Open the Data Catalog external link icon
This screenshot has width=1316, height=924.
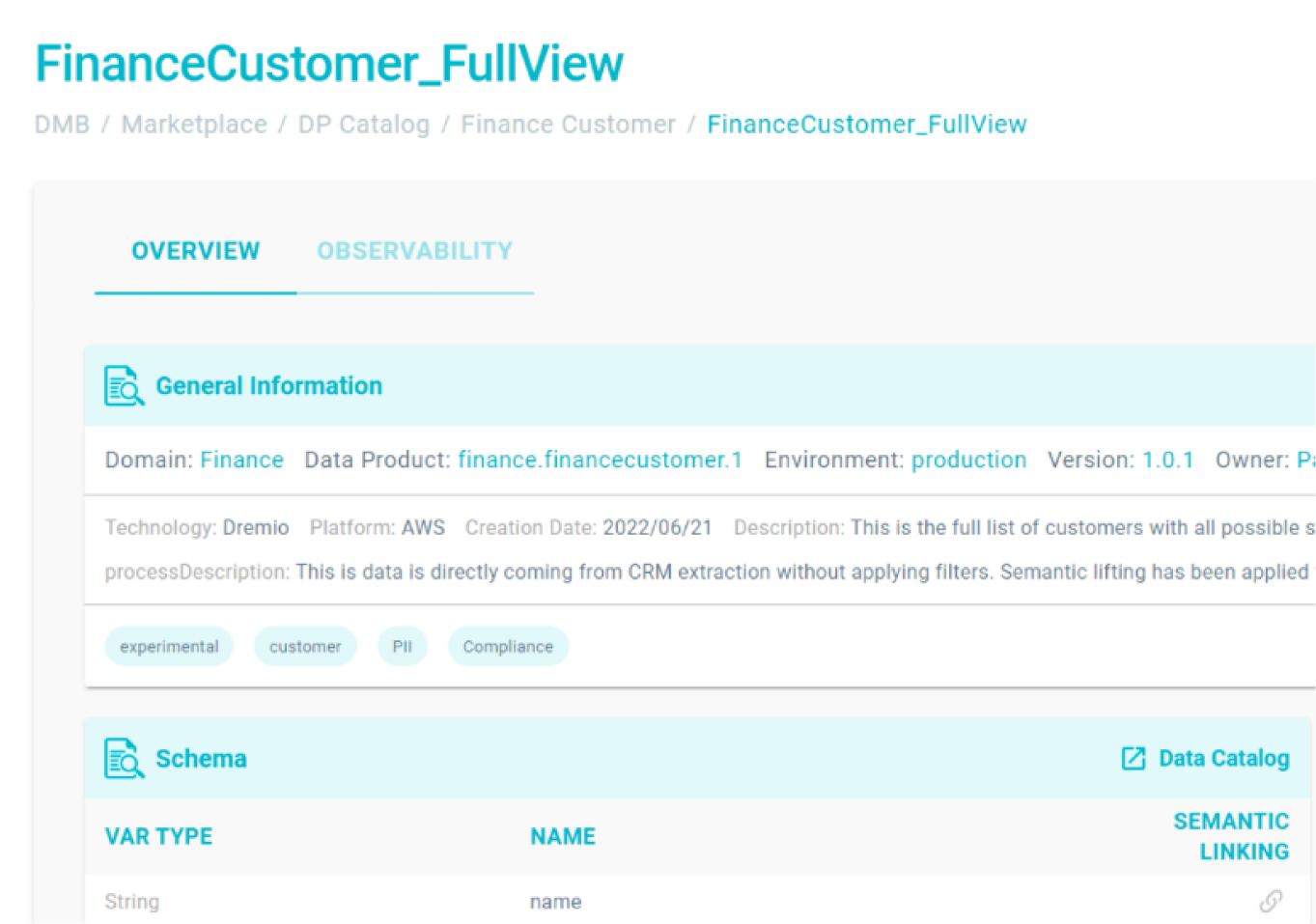tap(1134, 758)
